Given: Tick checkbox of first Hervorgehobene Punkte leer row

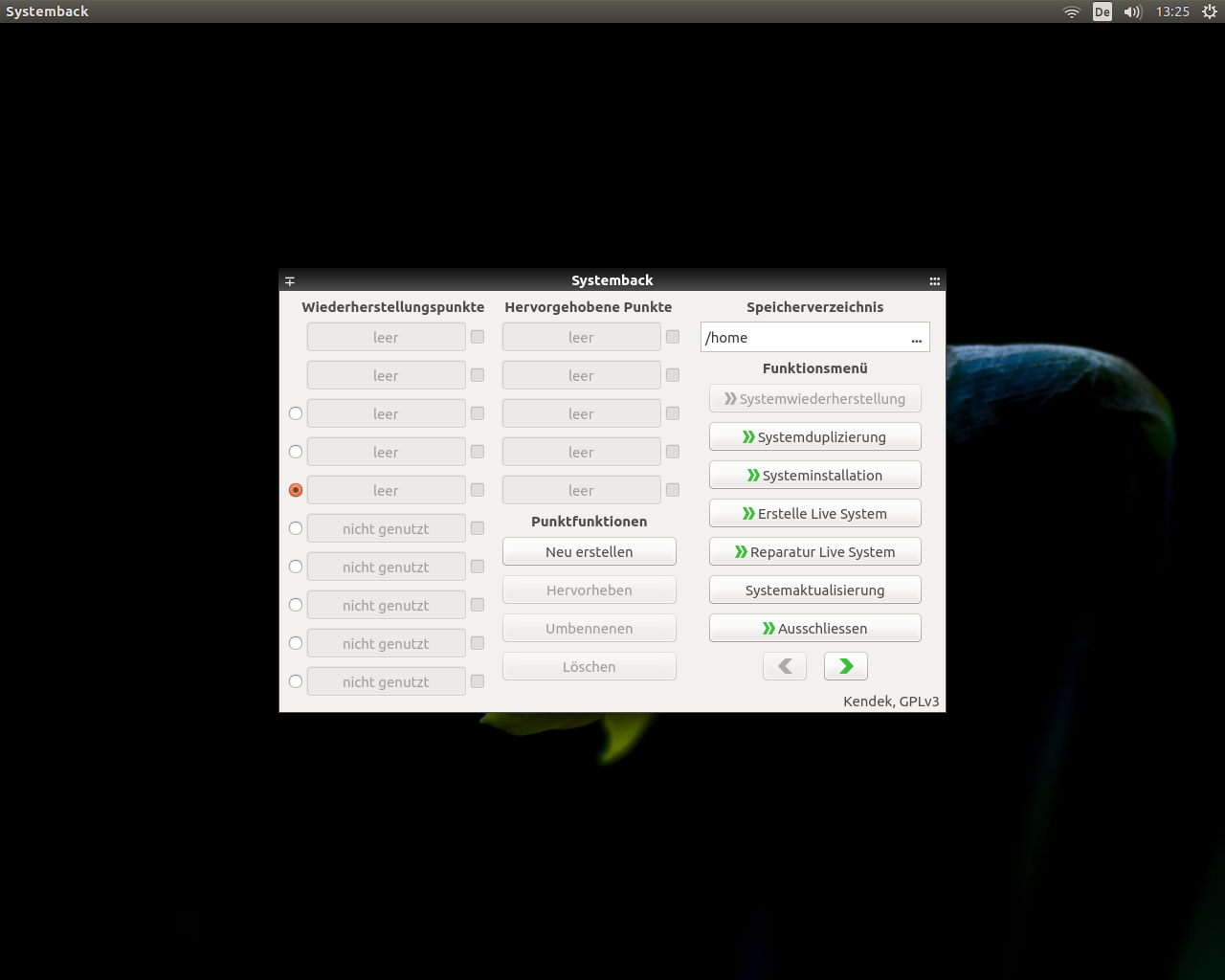Looking at the screenshot, I should coord(673,337).
